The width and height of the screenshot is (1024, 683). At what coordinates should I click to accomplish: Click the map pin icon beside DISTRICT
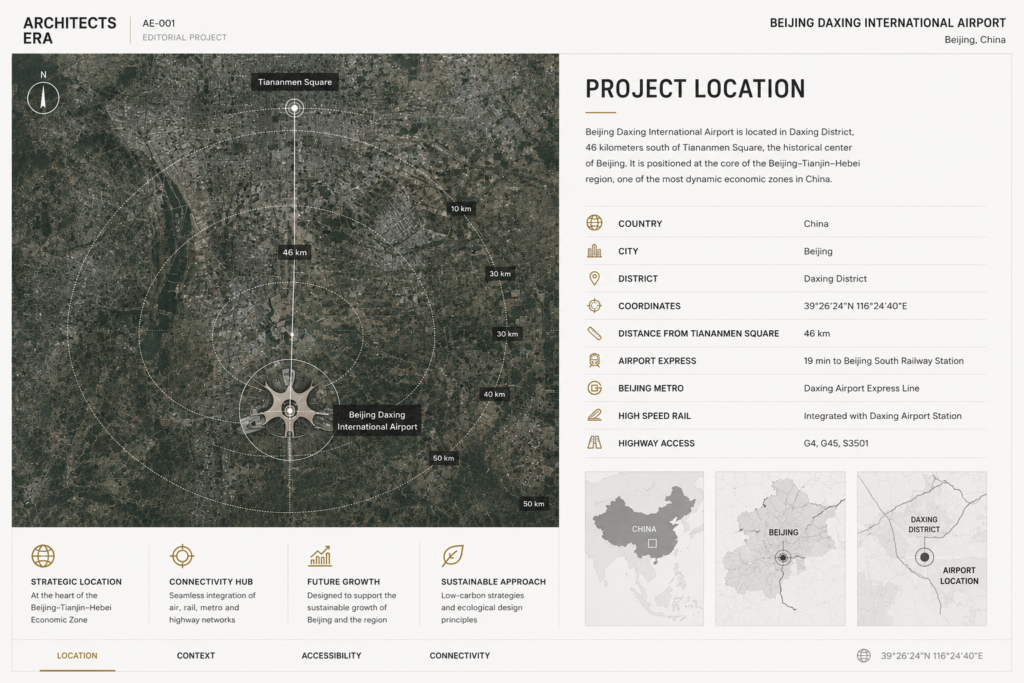594,278
